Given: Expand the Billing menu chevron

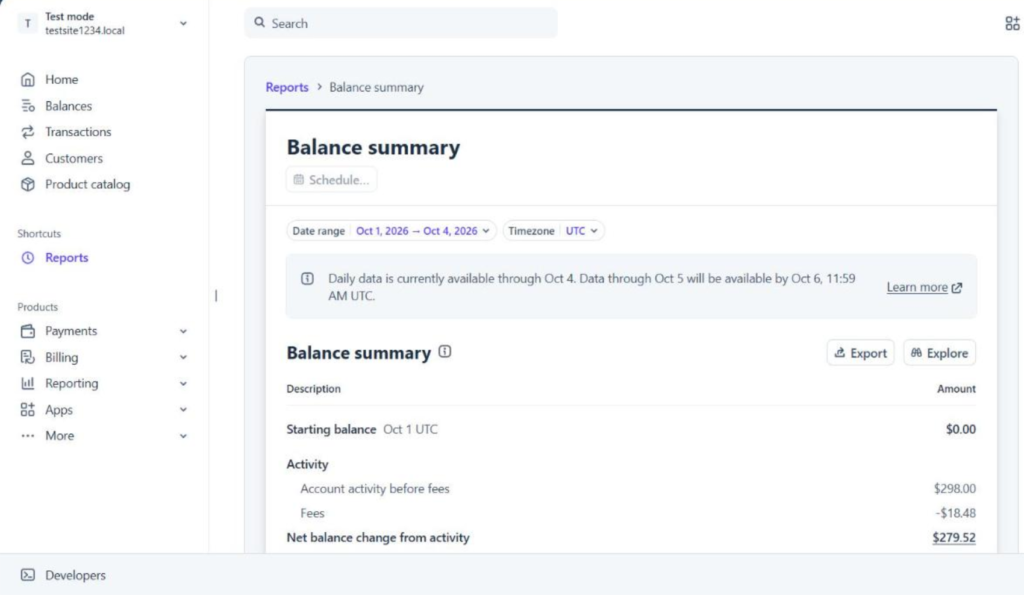Looking at the screenshot, I should (x=184, y=357).
